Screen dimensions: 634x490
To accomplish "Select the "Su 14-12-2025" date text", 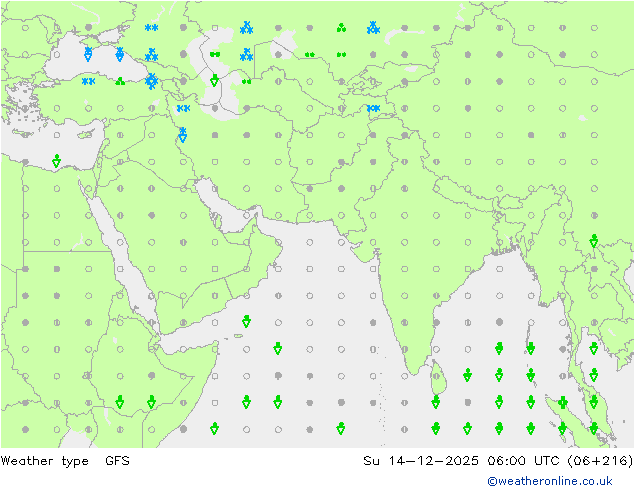I will 421,460.
